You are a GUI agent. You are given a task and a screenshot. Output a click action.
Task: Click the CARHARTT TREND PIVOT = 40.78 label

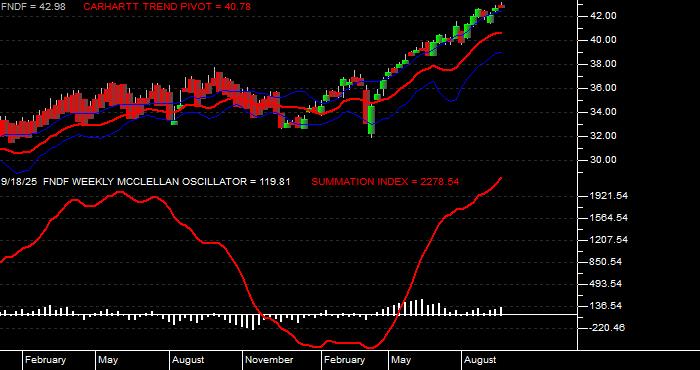click(167, 7)
